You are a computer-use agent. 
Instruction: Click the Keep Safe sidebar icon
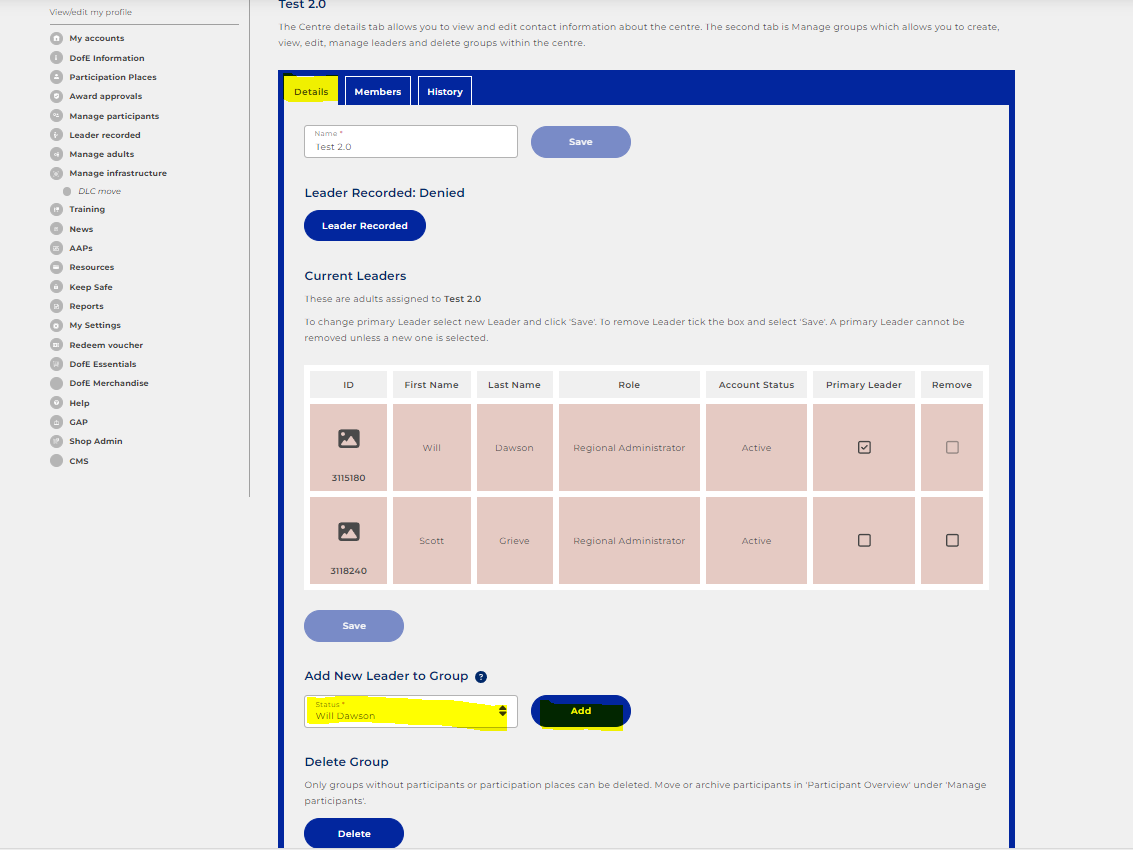[56, 287]
